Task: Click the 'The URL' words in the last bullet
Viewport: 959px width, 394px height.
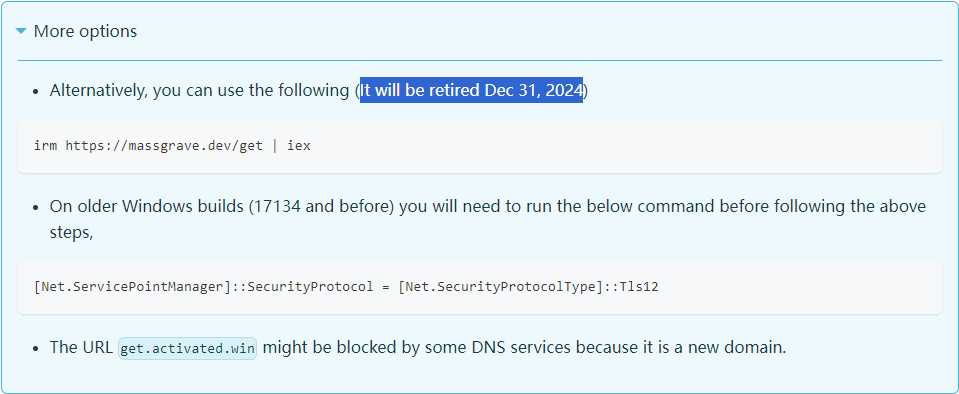Action: pos(81,348)
